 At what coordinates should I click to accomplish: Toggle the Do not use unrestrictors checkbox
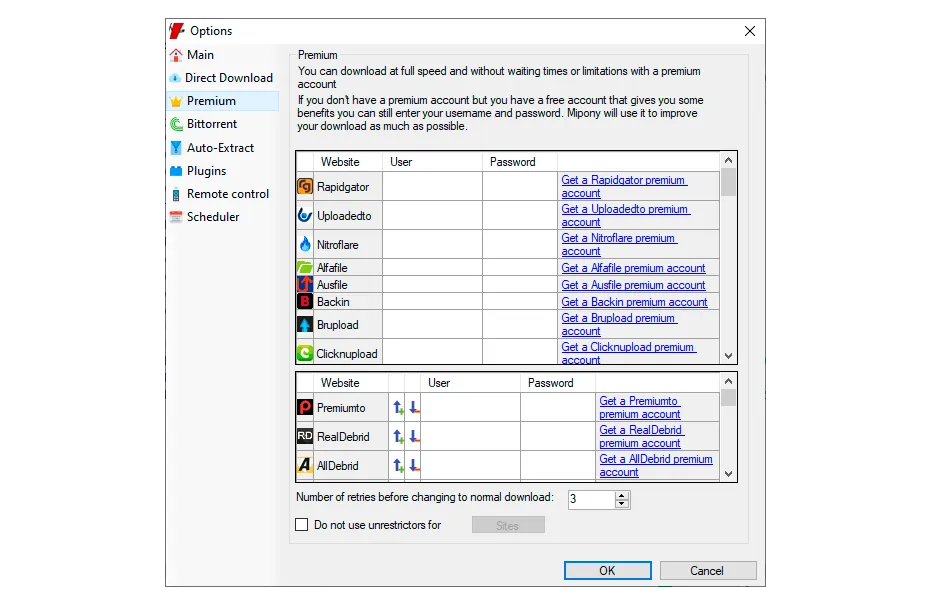(x=302, y=525)
